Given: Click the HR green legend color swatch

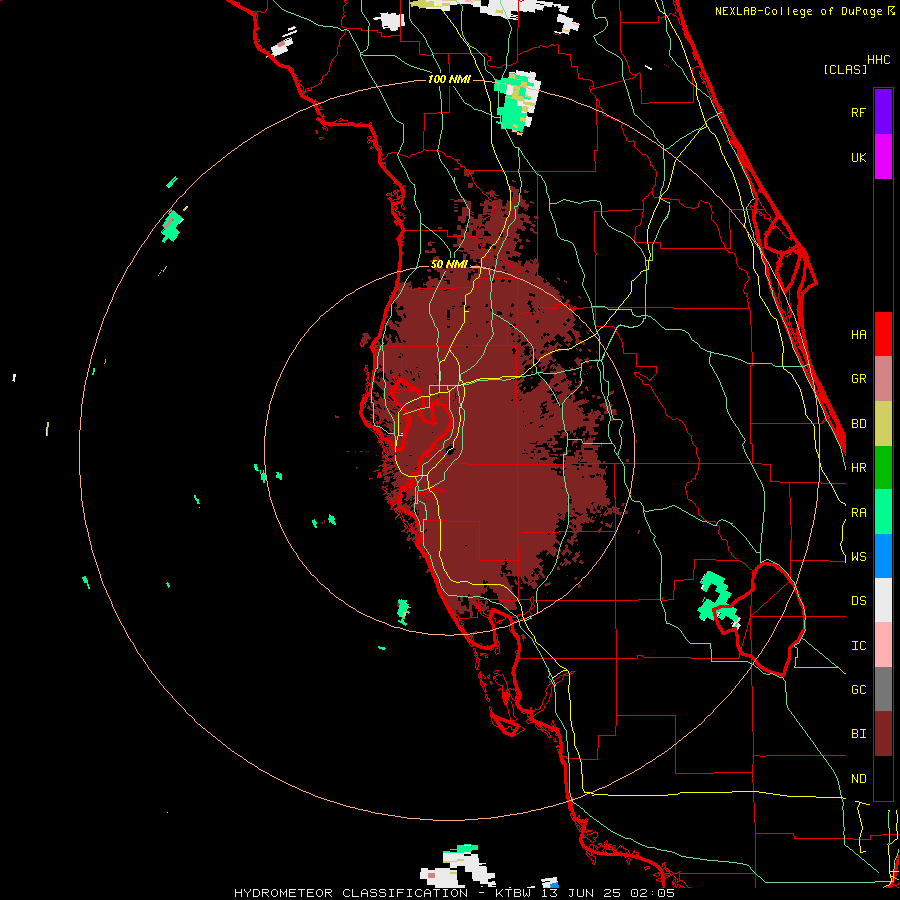Looking at the screenshot, I should coord(883,468).
